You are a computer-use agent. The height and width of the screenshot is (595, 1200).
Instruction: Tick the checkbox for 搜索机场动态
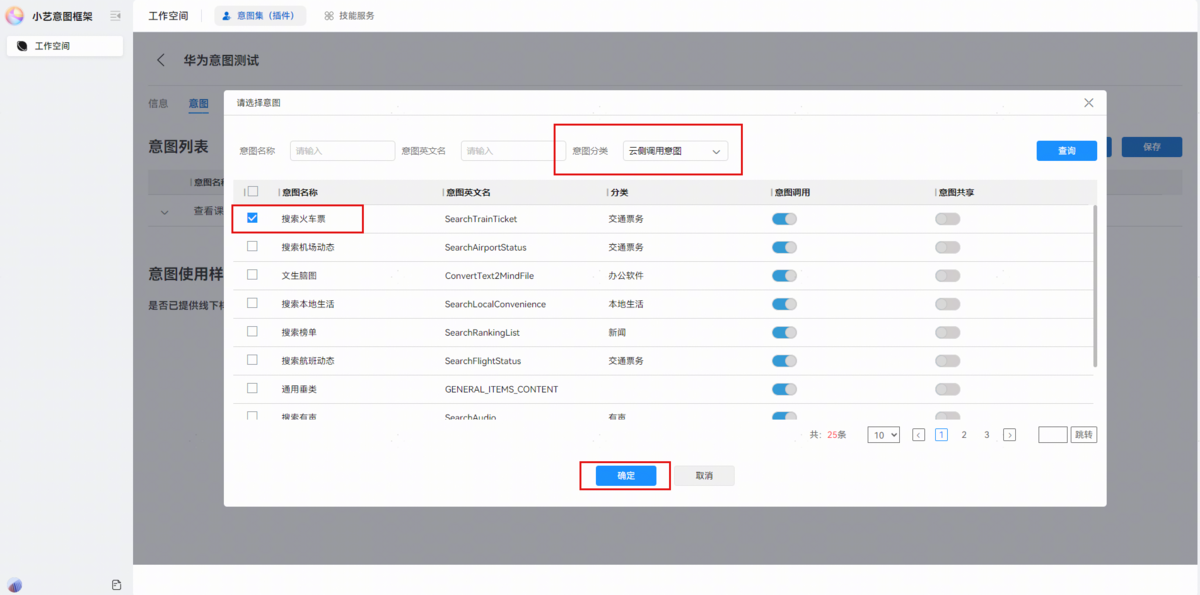coord(252,246)
